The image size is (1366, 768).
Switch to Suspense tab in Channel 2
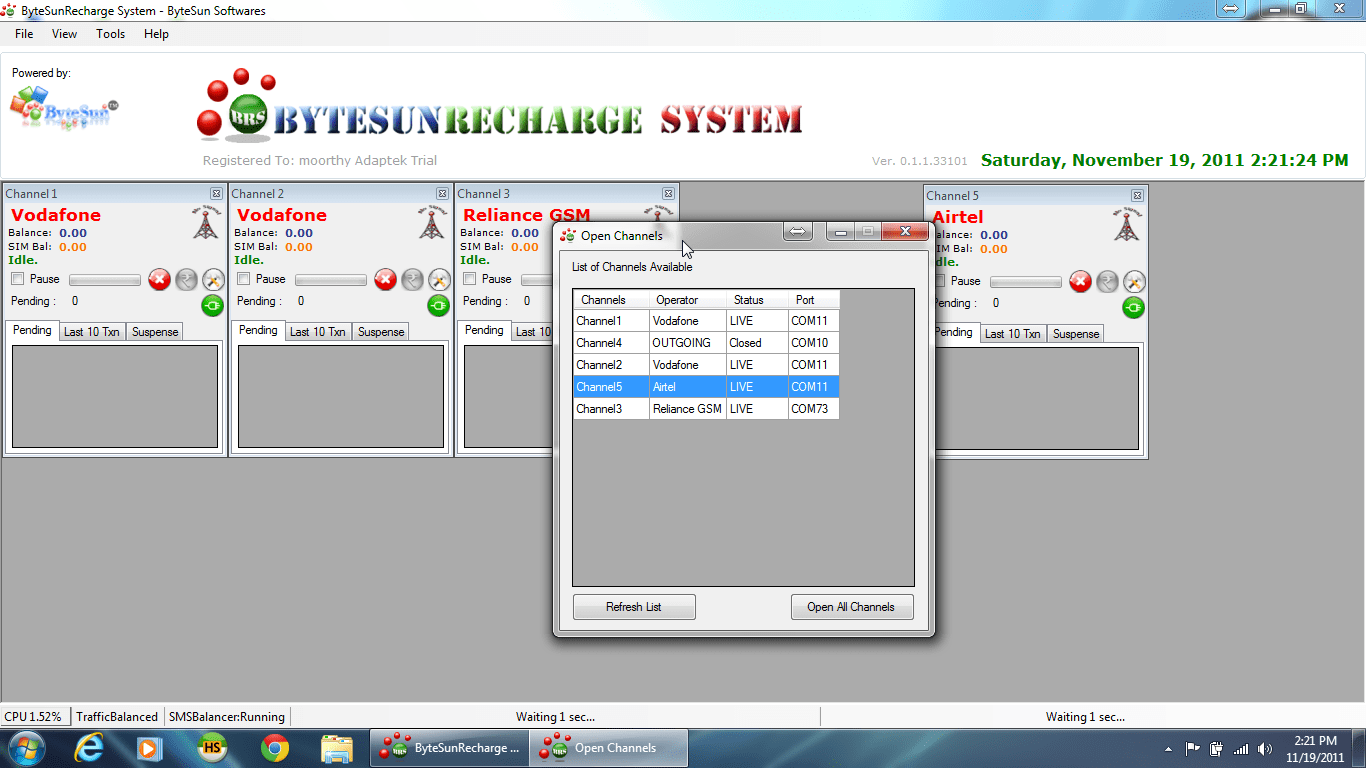point(381,332)
